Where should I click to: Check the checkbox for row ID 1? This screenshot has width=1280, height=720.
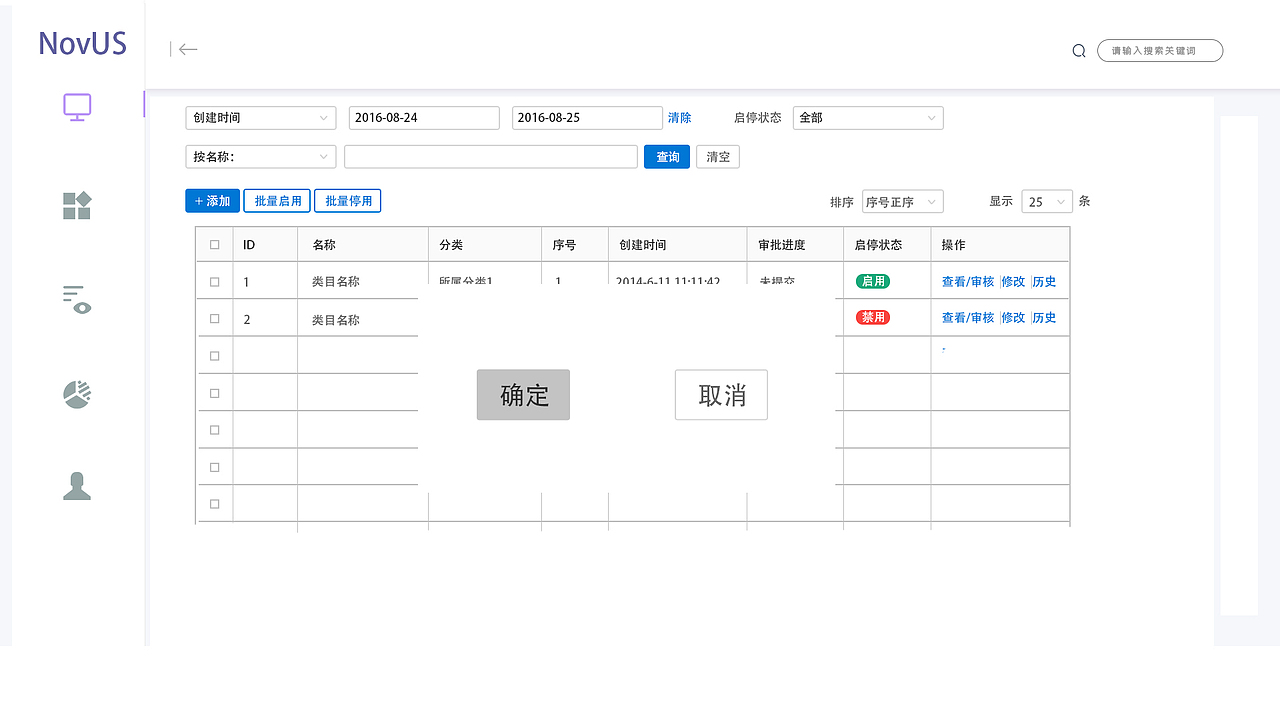tap(214, 281)
